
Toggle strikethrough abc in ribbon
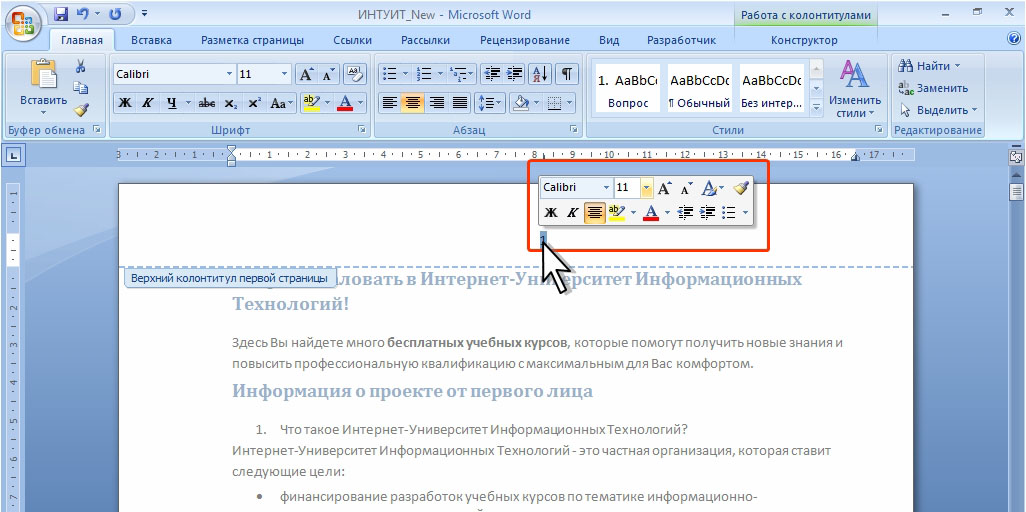[x=207, y=103]
